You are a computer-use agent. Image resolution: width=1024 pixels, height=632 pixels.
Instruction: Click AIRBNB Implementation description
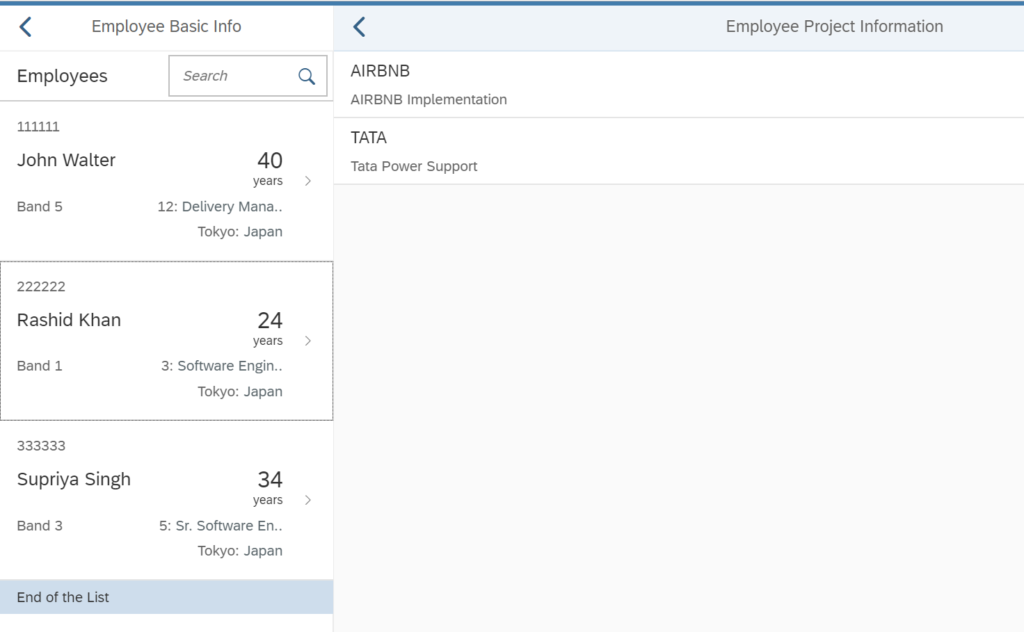pyautogui.click(x=428, y=99)
